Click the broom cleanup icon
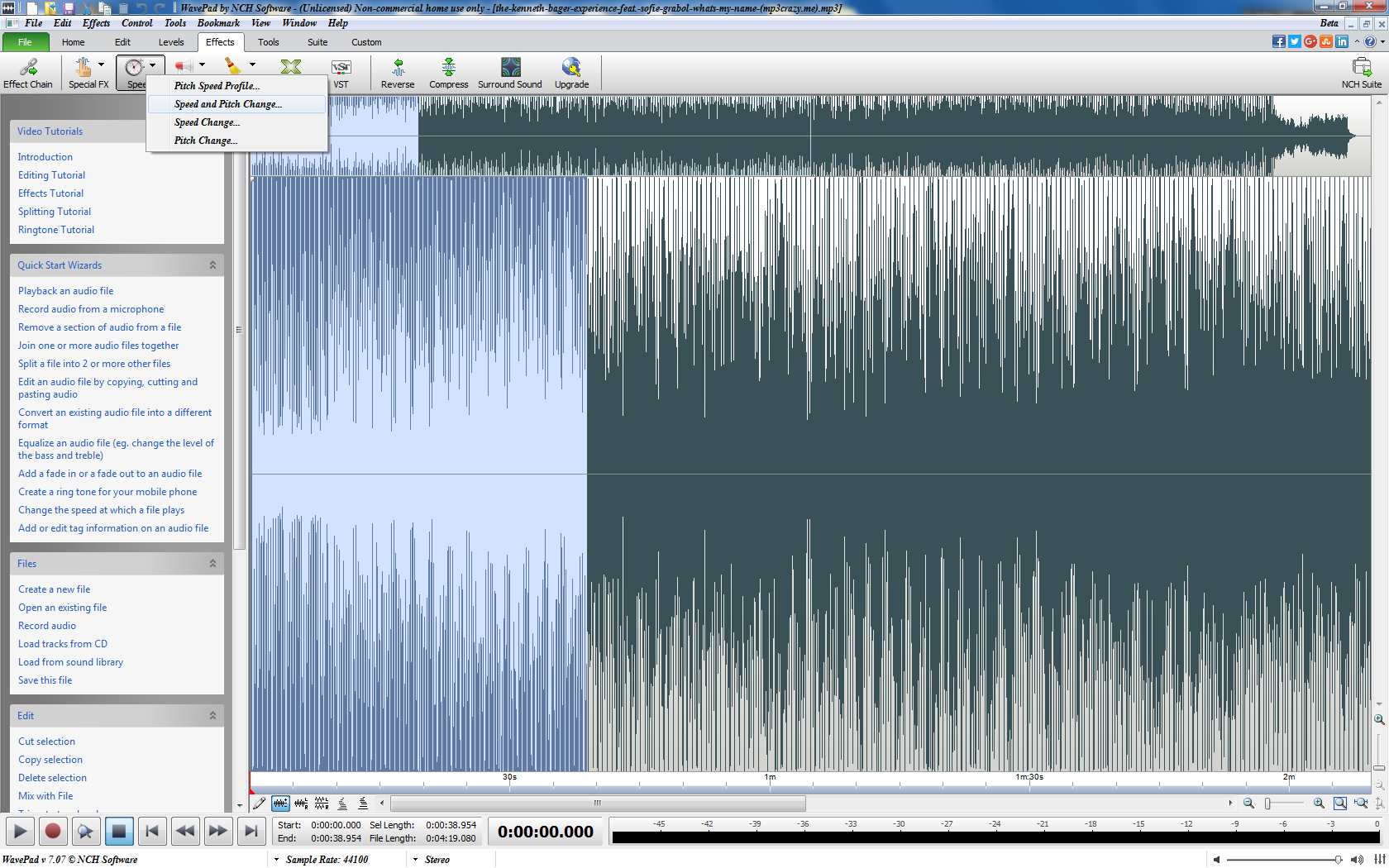The width and height of the screenshot is (1389, 868). (233, 66)
